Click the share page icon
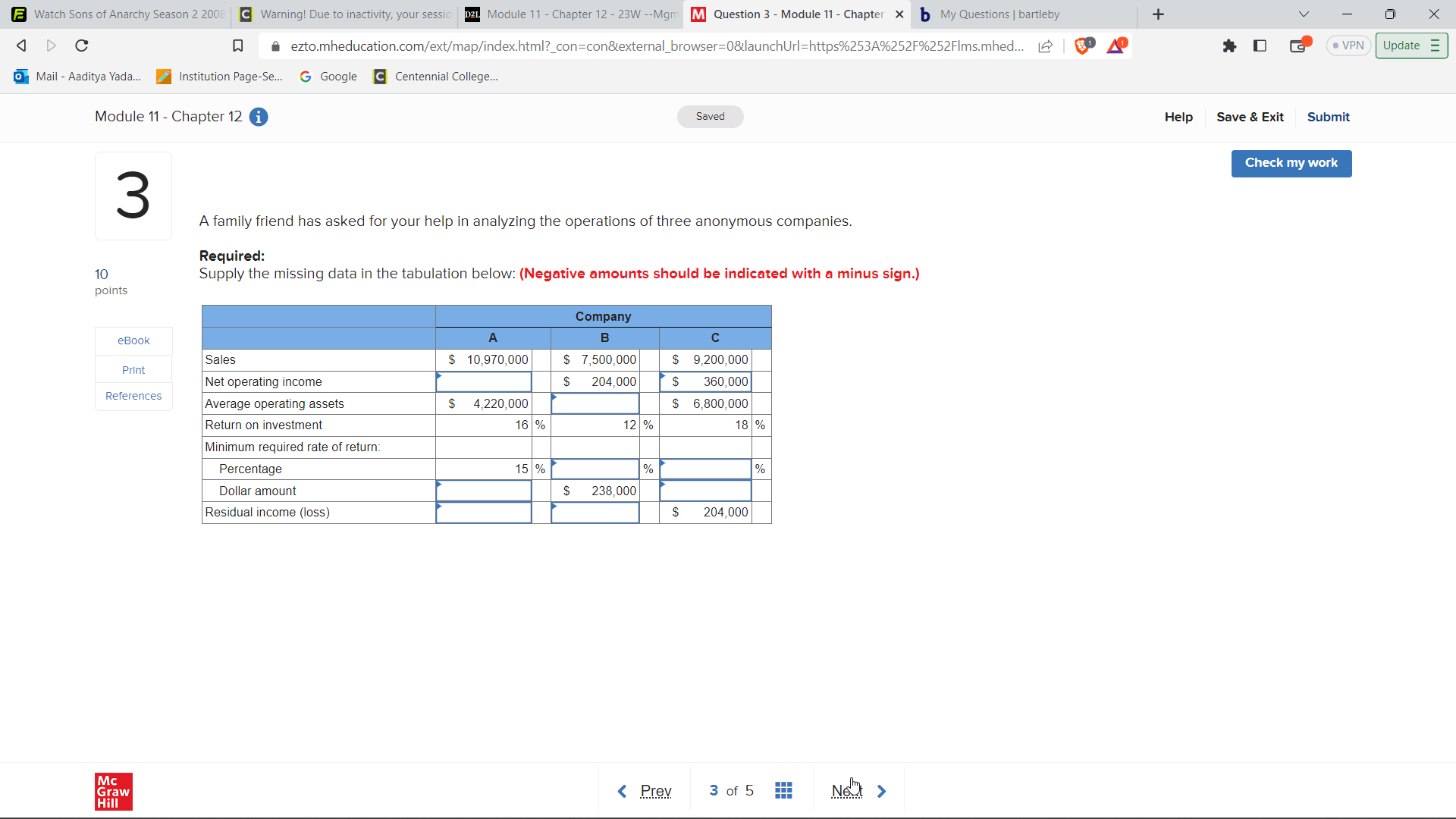Image resolution: width=1456 pixels, height=819 pixels. tap(1045, 46)
